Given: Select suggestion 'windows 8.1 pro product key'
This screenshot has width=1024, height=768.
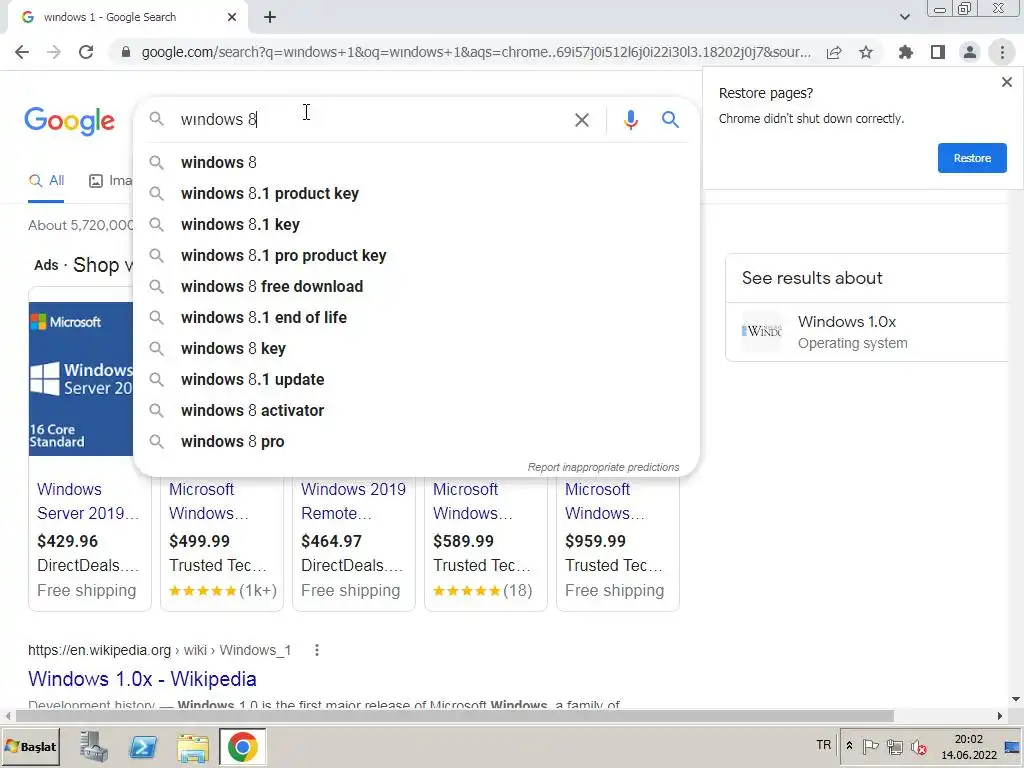Looking at the screenshot, I should pos(416,255).
